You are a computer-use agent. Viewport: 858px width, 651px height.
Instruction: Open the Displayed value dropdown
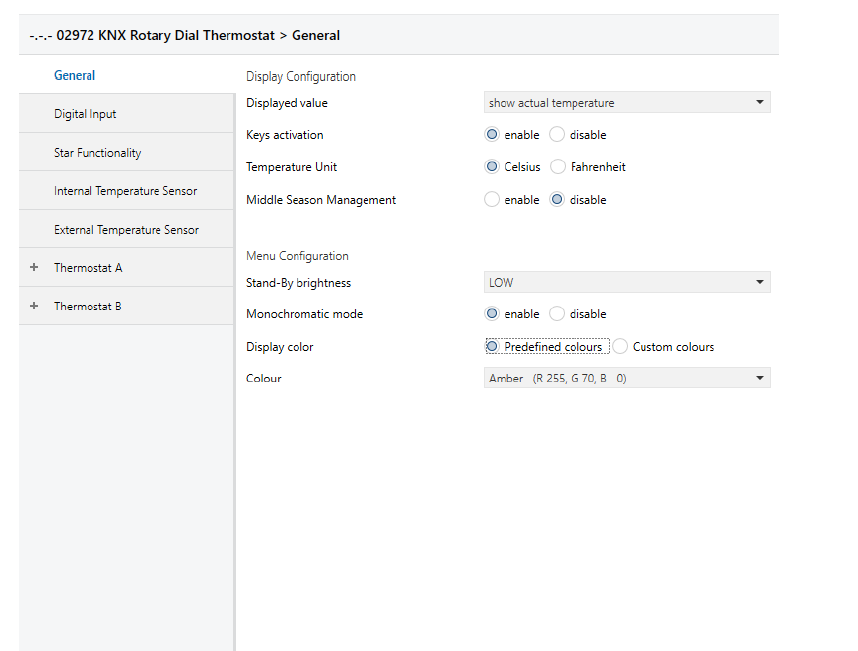[627, 102]
